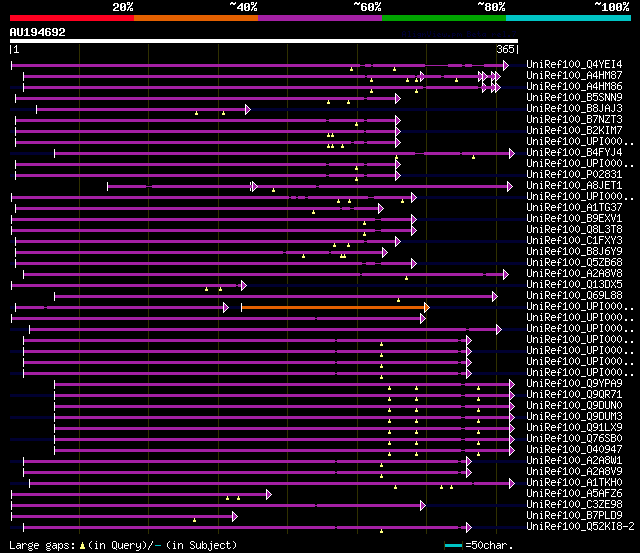Select the UniRef100_B7PLD9 label

pyautogui.click(x=574, y=516)
